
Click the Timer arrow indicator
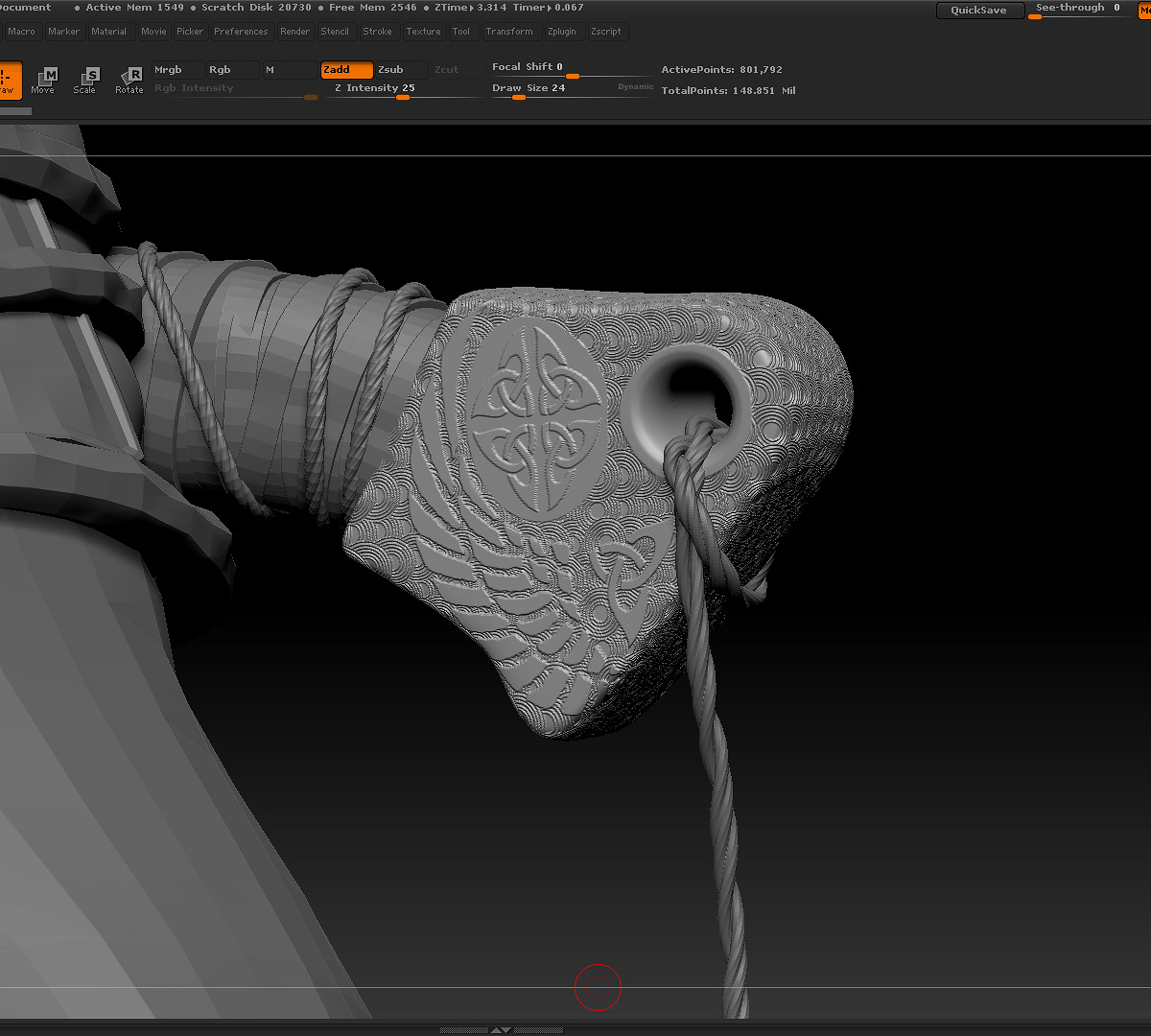click(x=548, y=8)
